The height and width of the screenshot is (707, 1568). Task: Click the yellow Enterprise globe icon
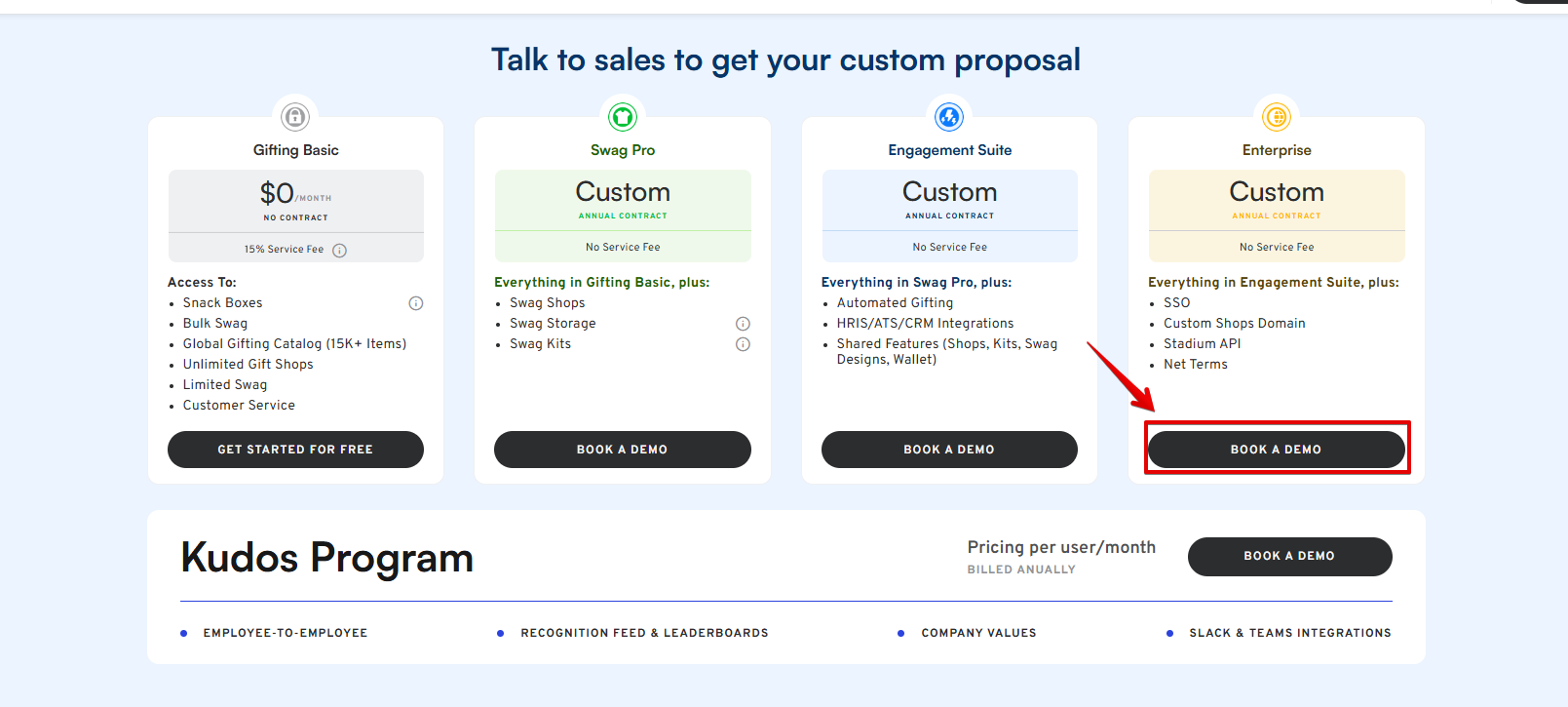tap(1277, 117)
